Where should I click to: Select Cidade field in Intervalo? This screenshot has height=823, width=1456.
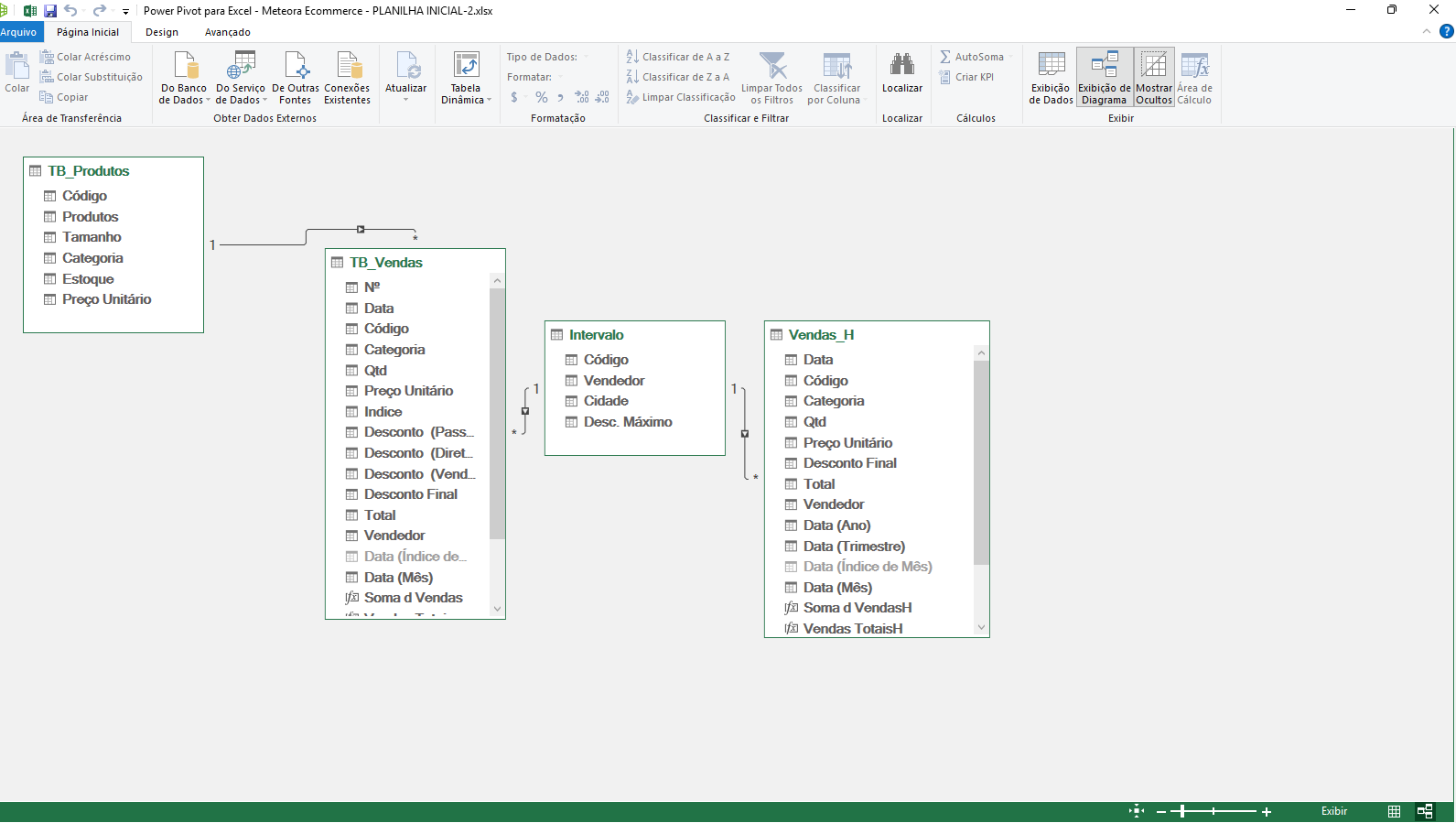pos(606,401)
